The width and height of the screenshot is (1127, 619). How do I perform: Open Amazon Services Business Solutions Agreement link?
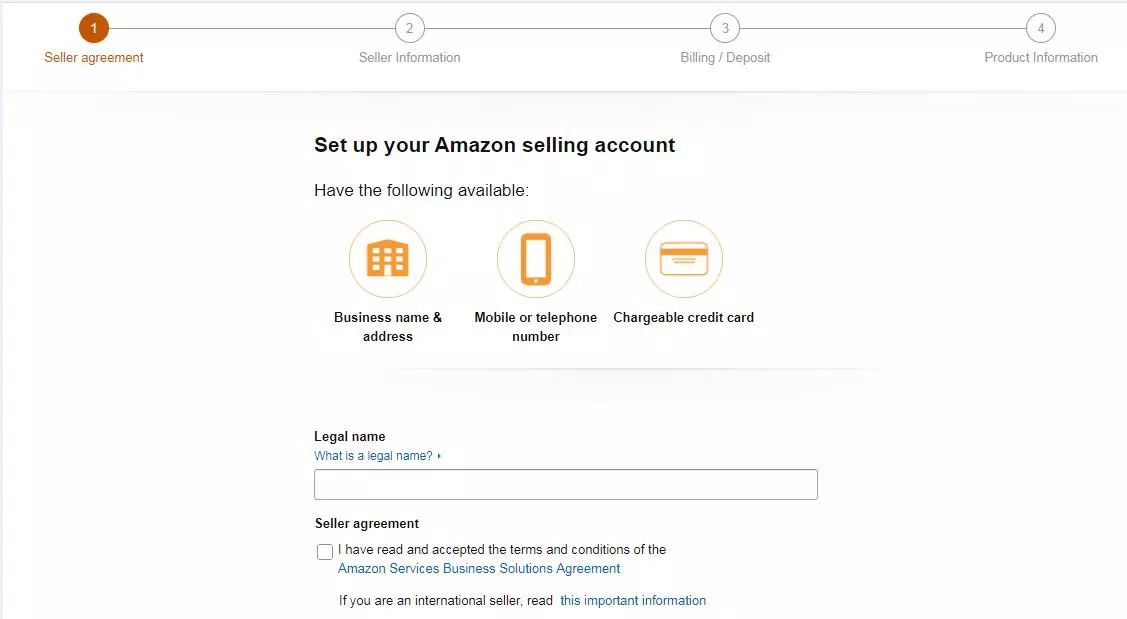click(x=479, y=569)
